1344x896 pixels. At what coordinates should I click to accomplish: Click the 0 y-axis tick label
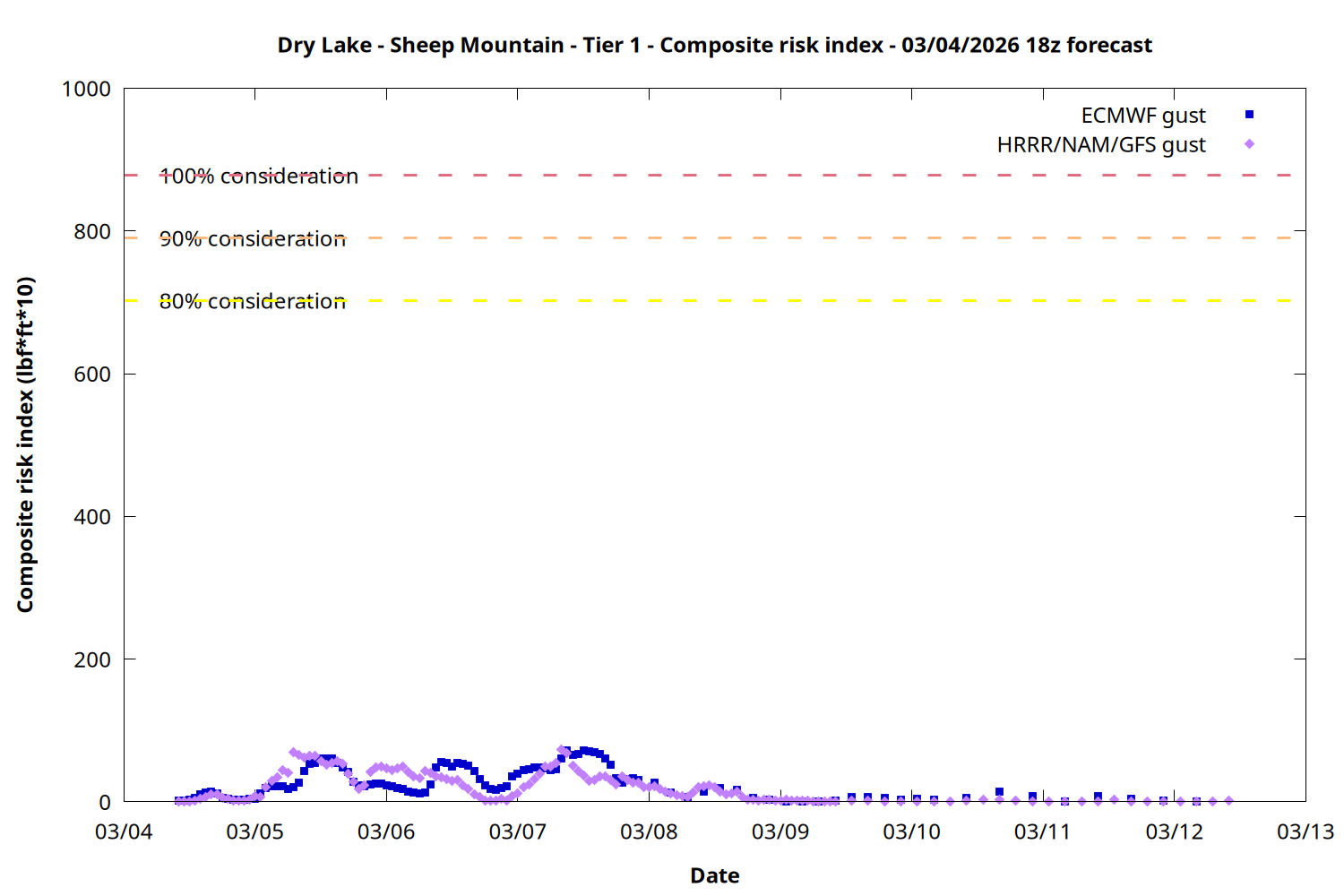tap(105, 803)
